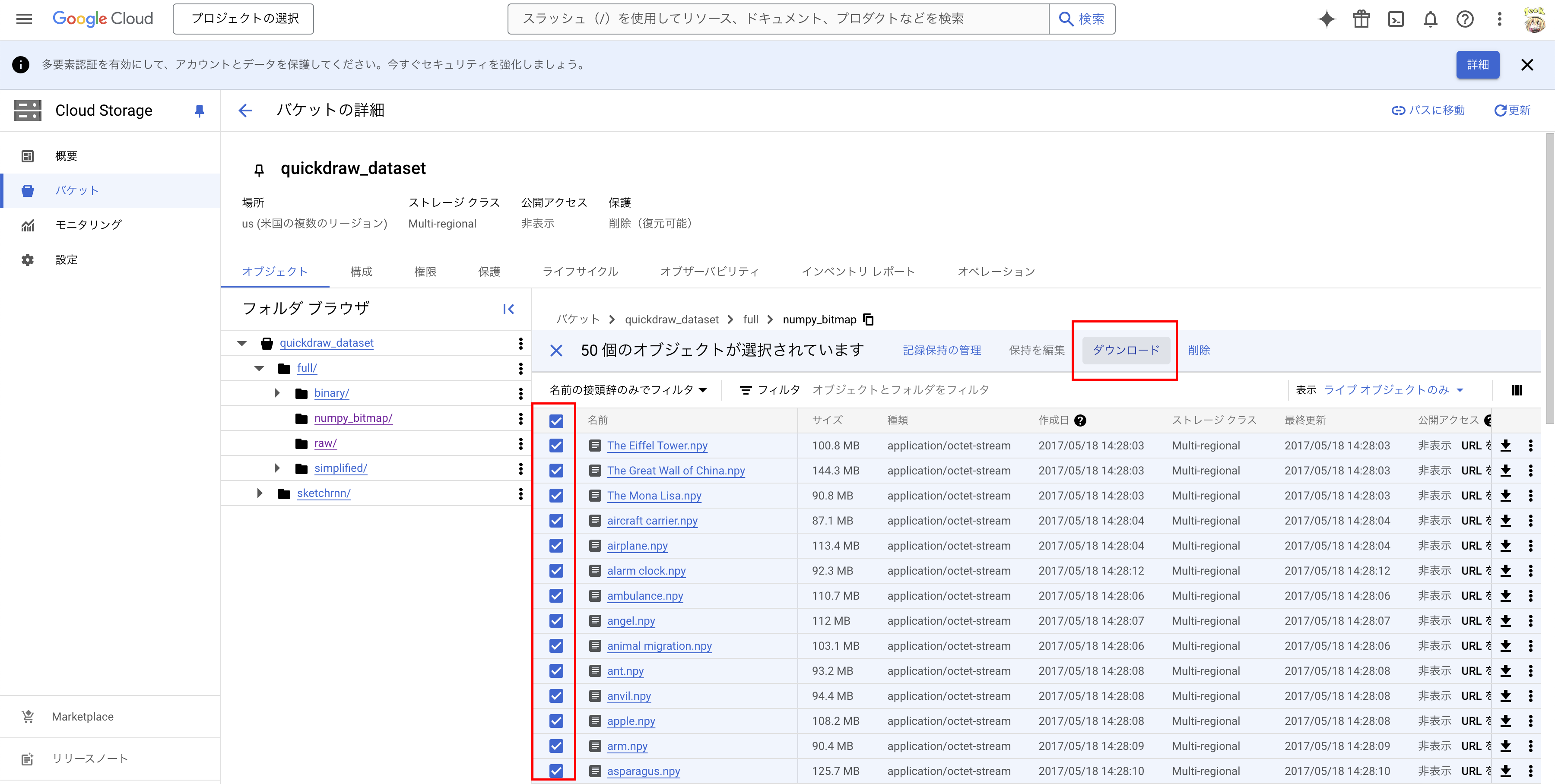This screenshot has width=1555, height=784.
Task: Collapse the full/ folder in the tree
Action: coord(259,367)
